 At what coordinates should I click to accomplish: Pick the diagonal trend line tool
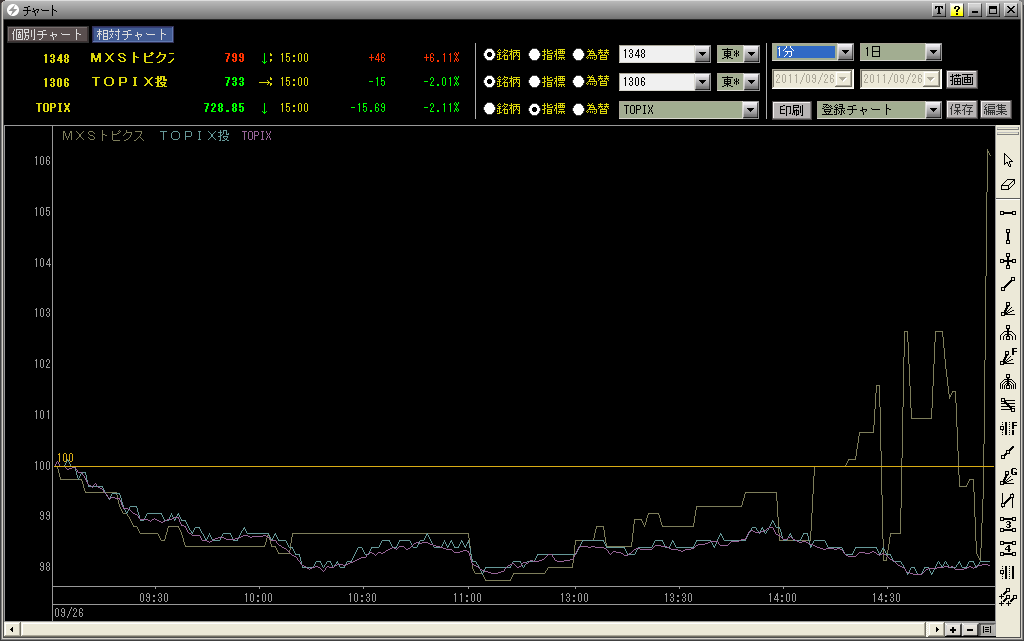(x=1007, y=285)
